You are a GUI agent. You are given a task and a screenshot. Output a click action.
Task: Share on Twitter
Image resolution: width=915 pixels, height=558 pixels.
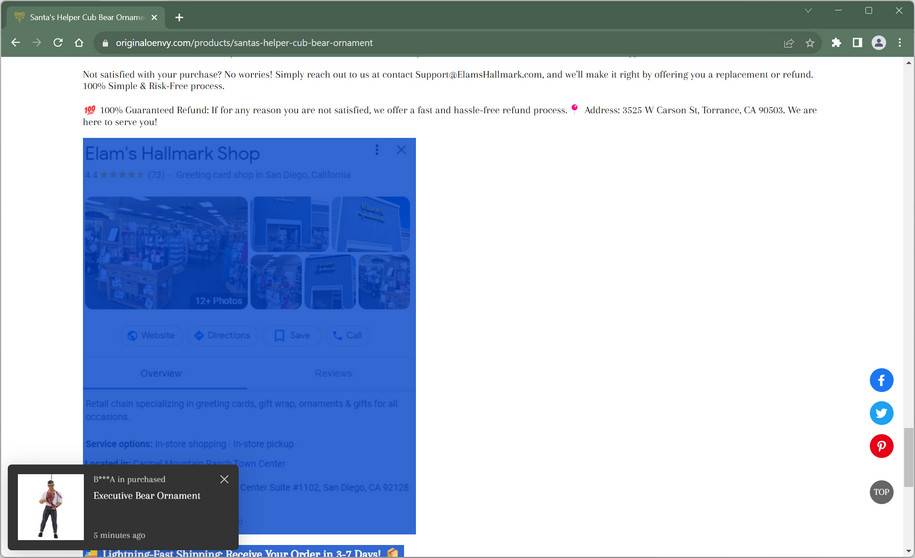(881, 413)
